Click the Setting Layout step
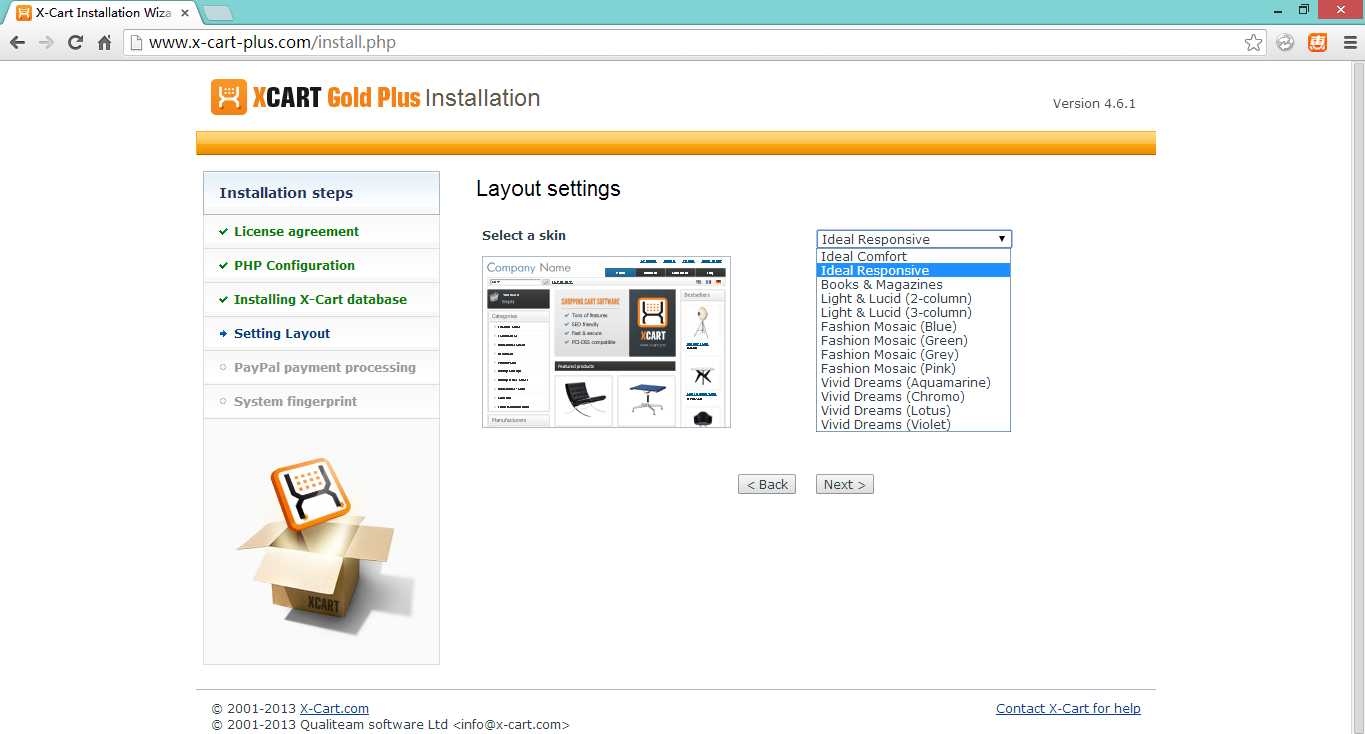Image resolution: width=1365 pixels, height=734 pixels. [x=282, y=333]
